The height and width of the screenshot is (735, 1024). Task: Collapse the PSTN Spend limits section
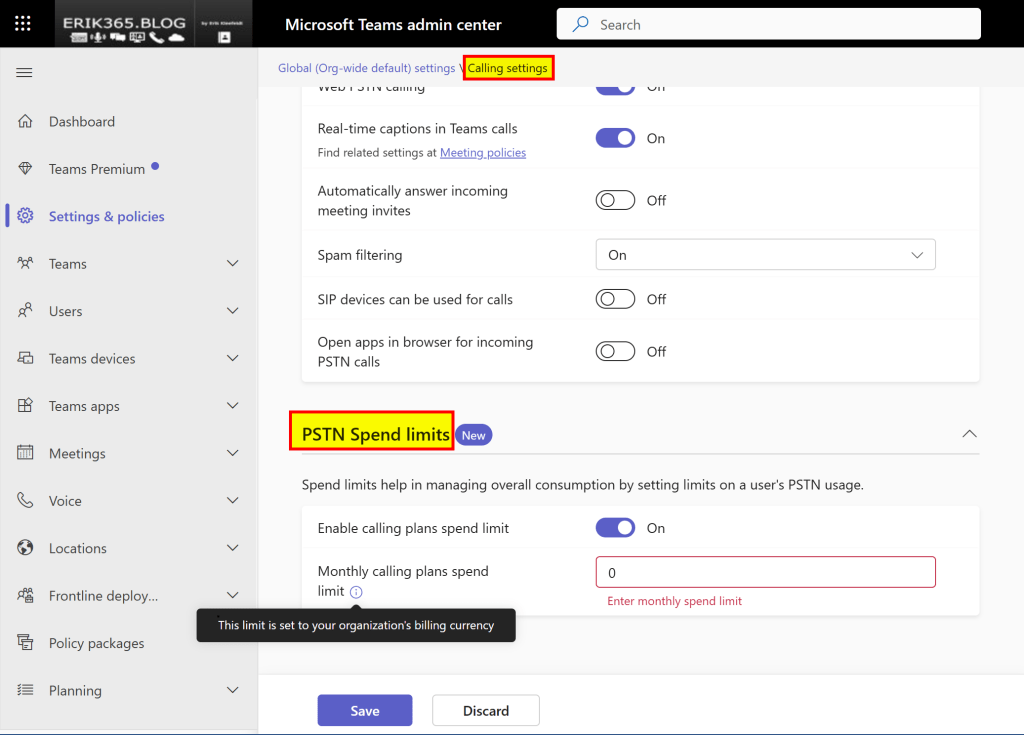pos(968,434)
